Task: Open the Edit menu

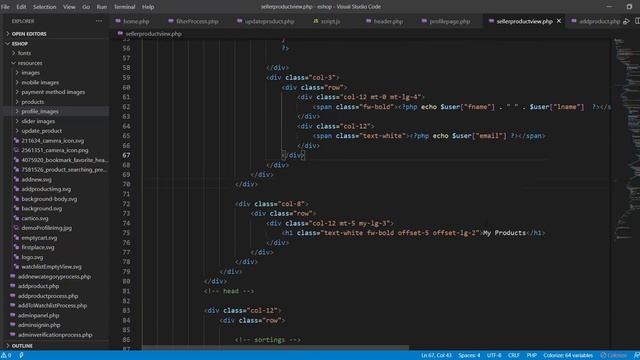Action: click(x=21, y=7)
